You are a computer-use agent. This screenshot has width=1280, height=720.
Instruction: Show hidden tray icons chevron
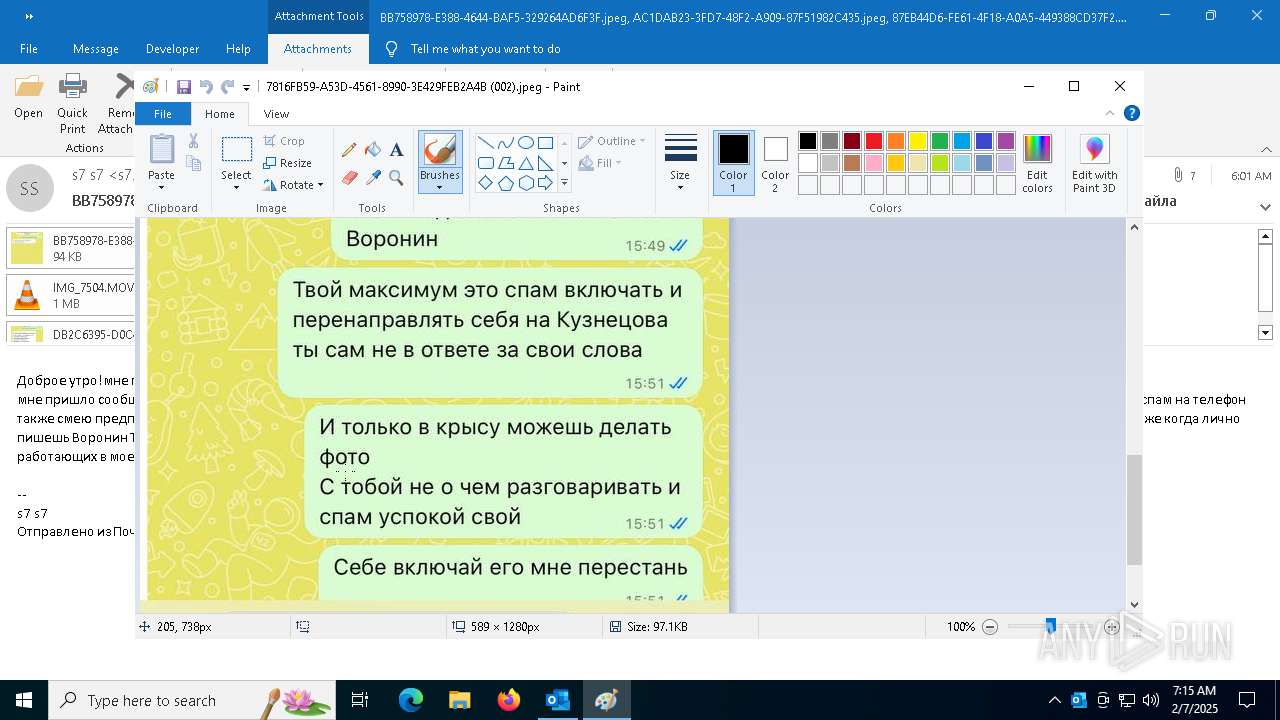point(1054,700)
